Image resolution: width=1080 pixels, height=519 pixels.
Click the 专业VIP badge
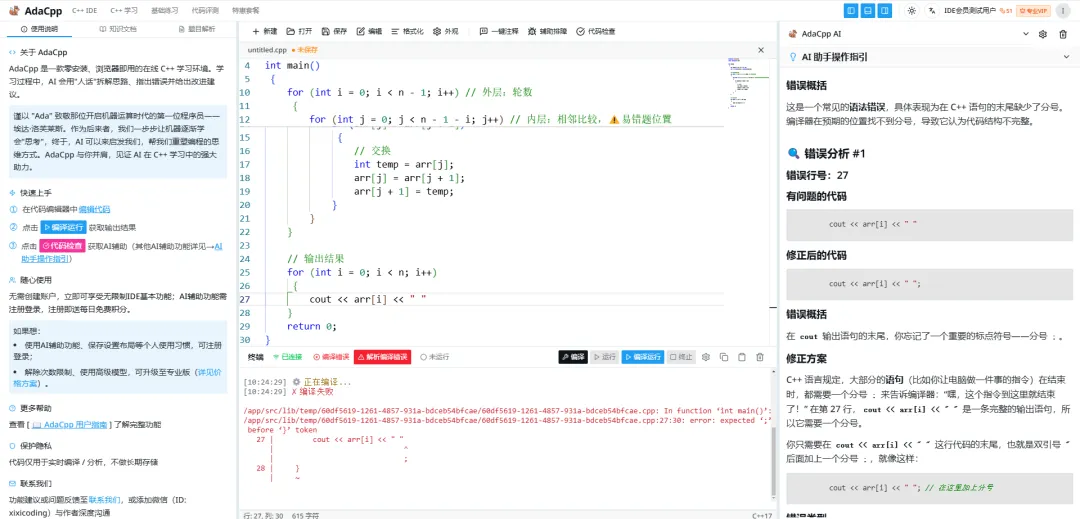click(1033, 10)
